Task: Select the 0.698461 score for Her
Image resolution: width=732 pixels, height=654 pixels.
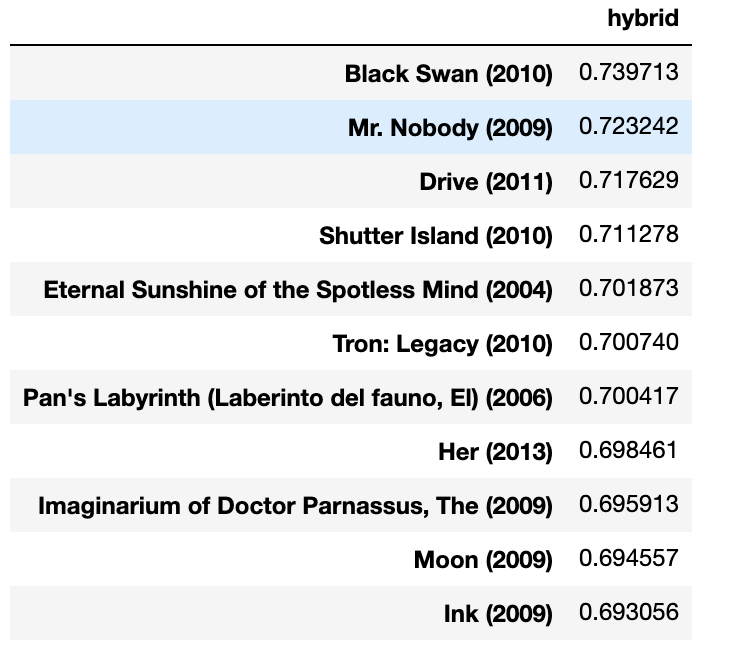Action: pyautogui.click(x=628, y=451)
